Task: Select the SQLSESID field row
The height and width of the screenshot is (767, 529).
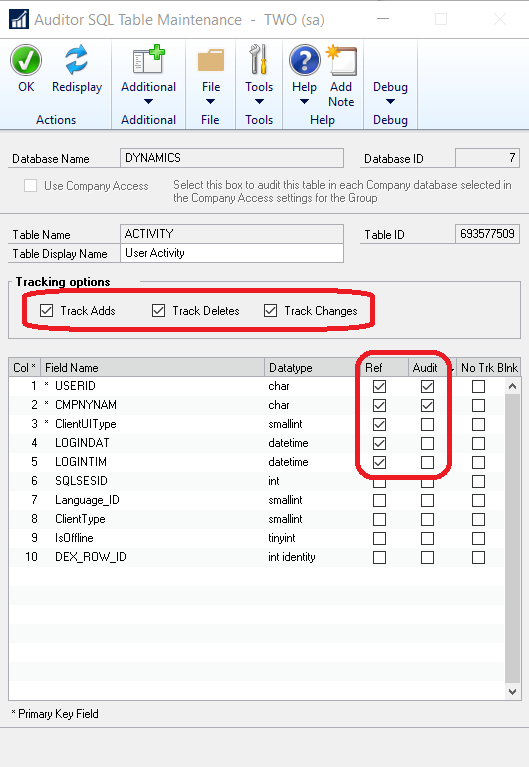Action: point(256,481)
